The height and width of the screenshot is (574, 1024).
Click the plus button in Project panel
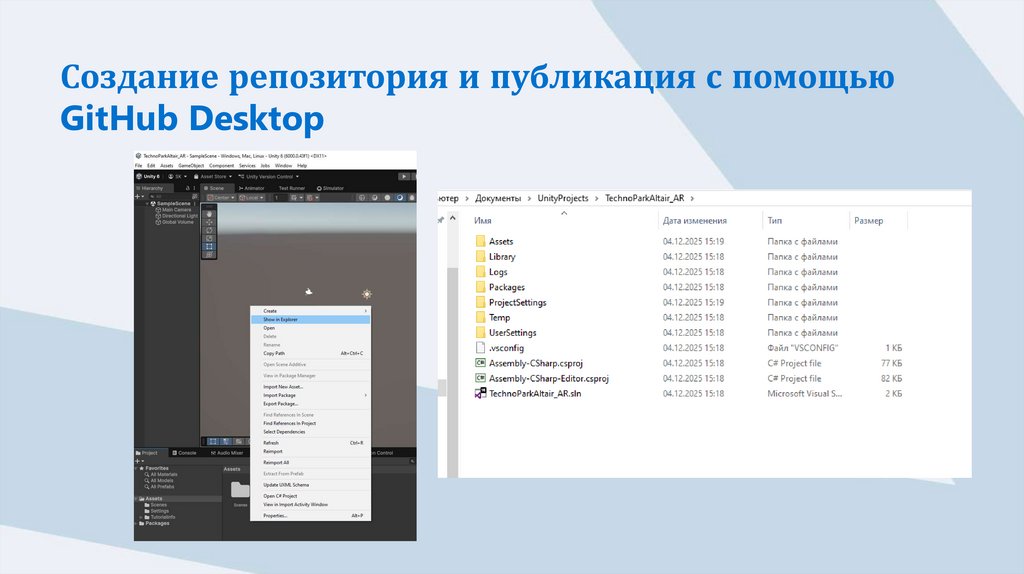(138, 461)
